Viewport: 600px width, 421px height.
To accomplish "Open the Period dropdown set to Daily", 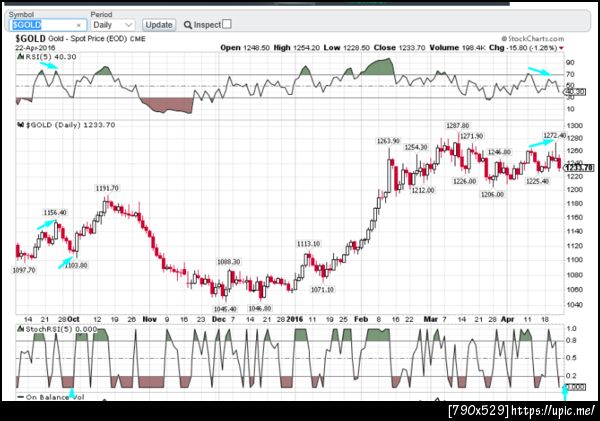I will (113, 25).
